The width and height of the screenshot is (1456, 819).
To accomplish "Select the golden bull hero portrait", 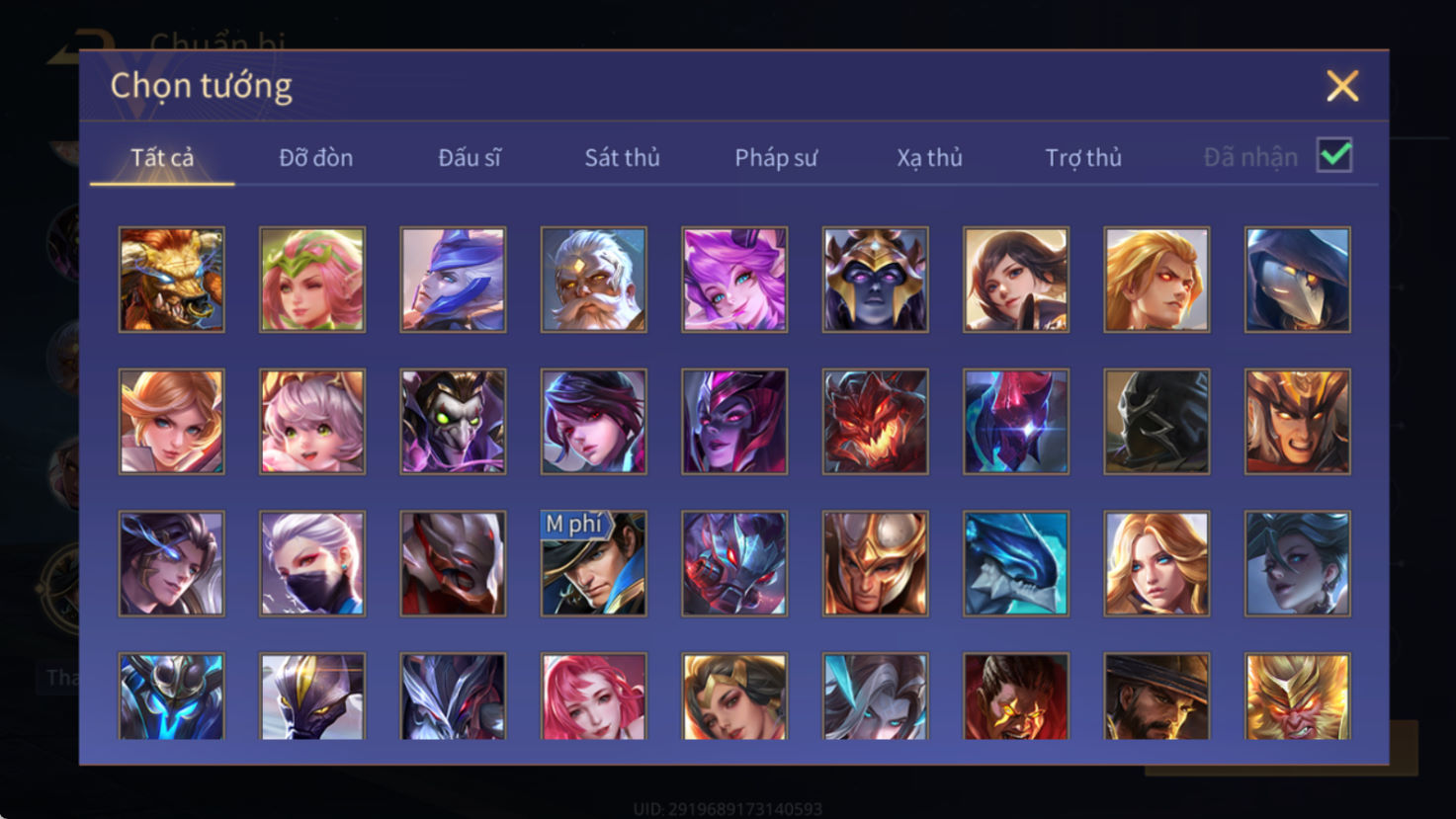I will 172,280.
